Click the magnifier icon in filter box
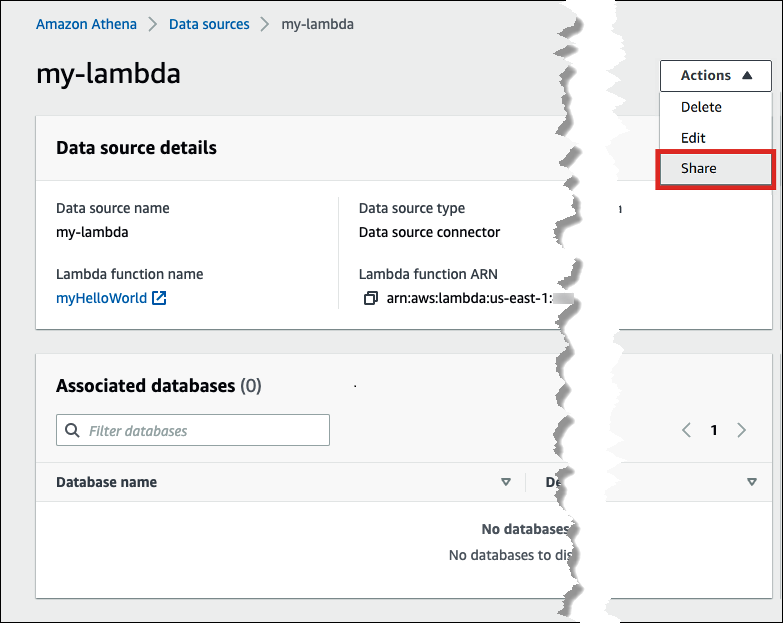The image size is (783, 623). click(x=72, y=431)
